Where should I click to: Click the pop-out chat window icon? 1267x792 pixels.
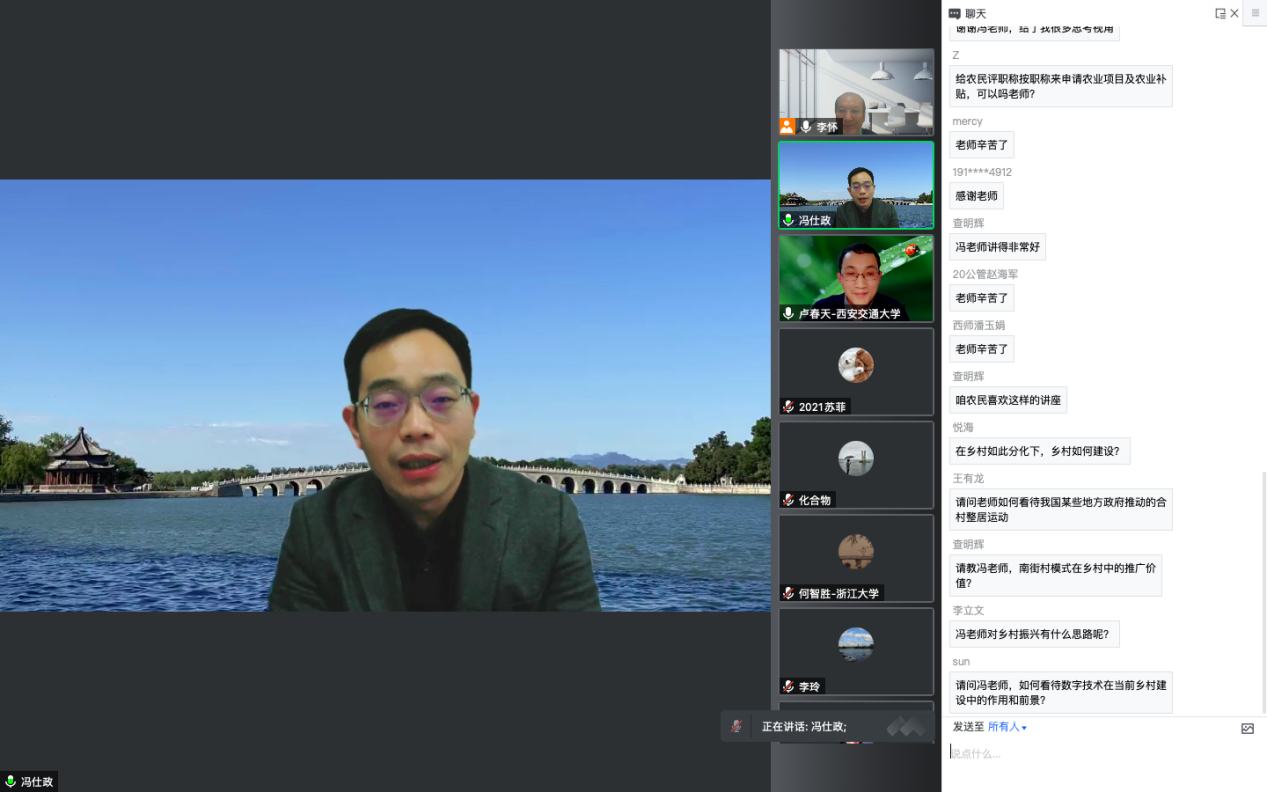(1220, 14)
